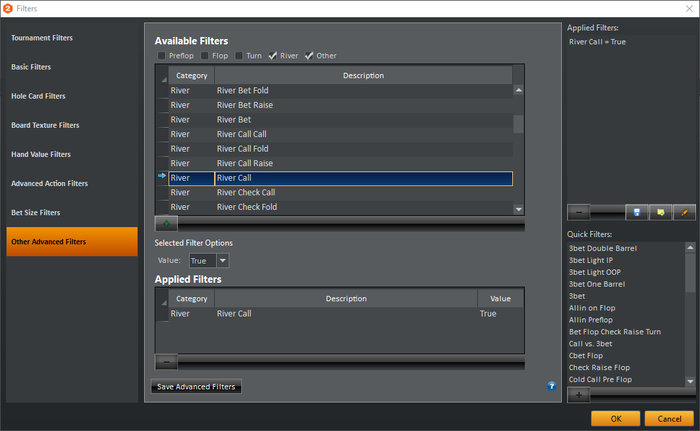Select the River Bet Raise row
This screenshot has height=431, width=700.
point(341,105)
